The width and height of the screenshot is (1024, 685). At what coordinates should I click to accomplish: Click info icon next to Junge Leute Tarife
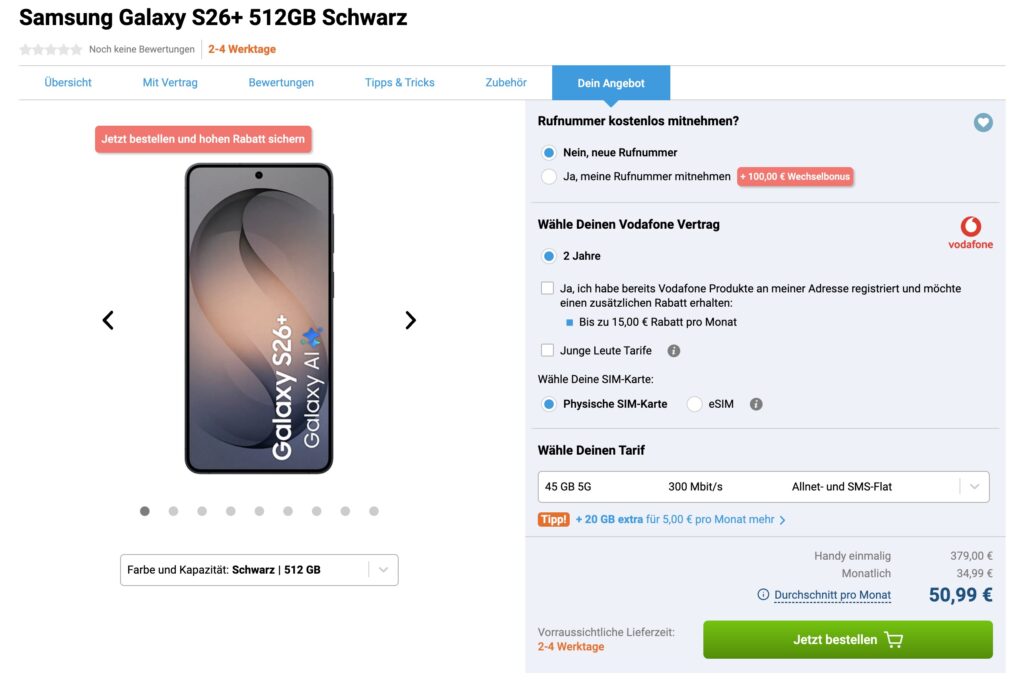click(674, 351)
